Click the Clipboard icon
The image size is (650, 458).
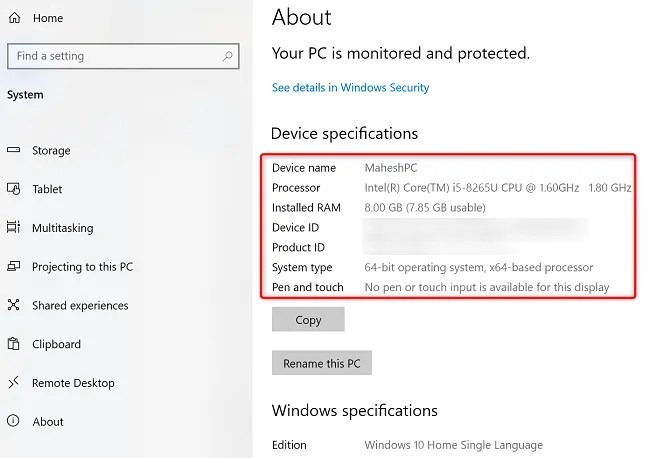point(14,344)
